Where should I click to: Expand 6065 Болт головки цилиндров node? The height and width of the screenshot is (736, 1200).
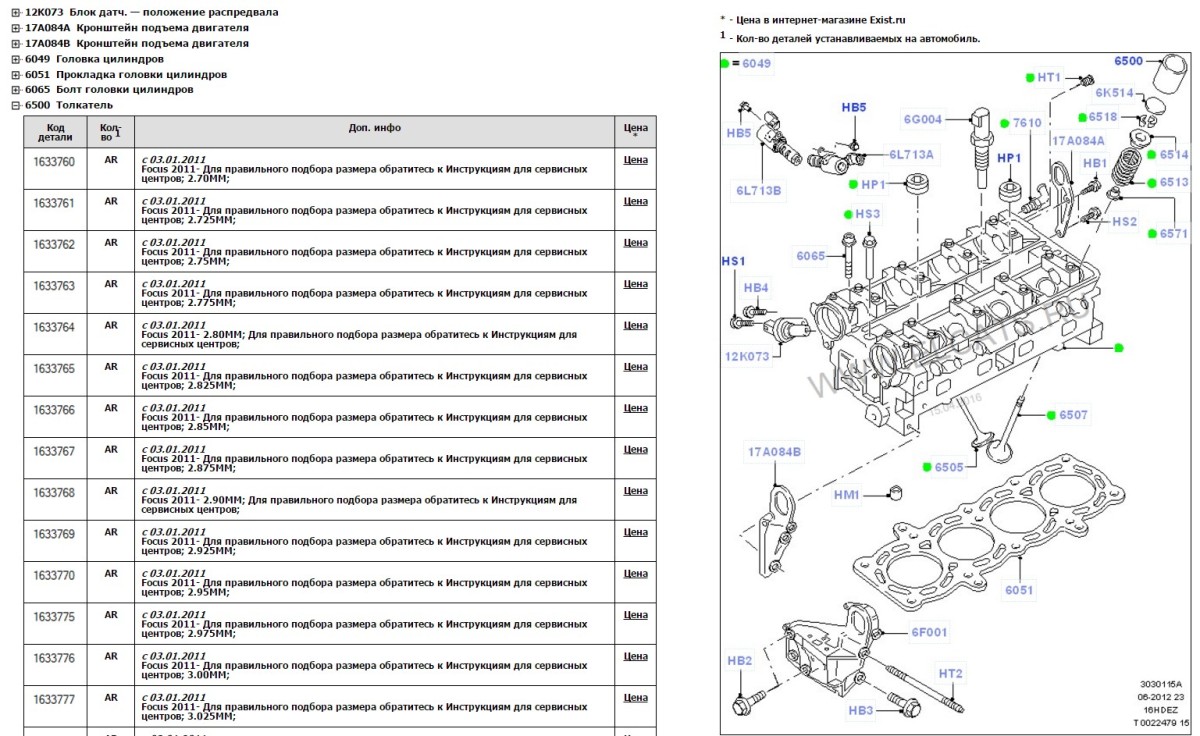coord(16,90)
